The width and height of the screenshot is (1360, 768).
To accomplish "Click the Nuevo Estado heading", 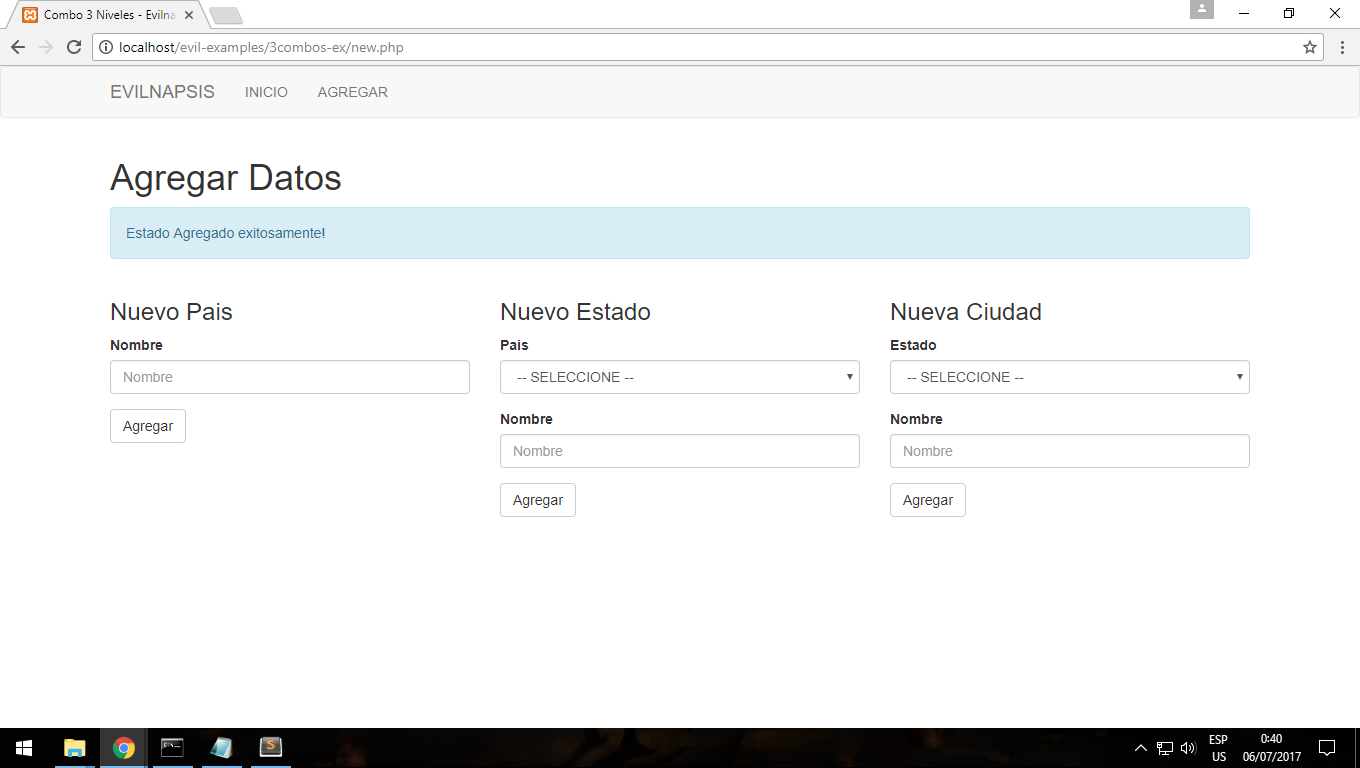I will 575,312.
